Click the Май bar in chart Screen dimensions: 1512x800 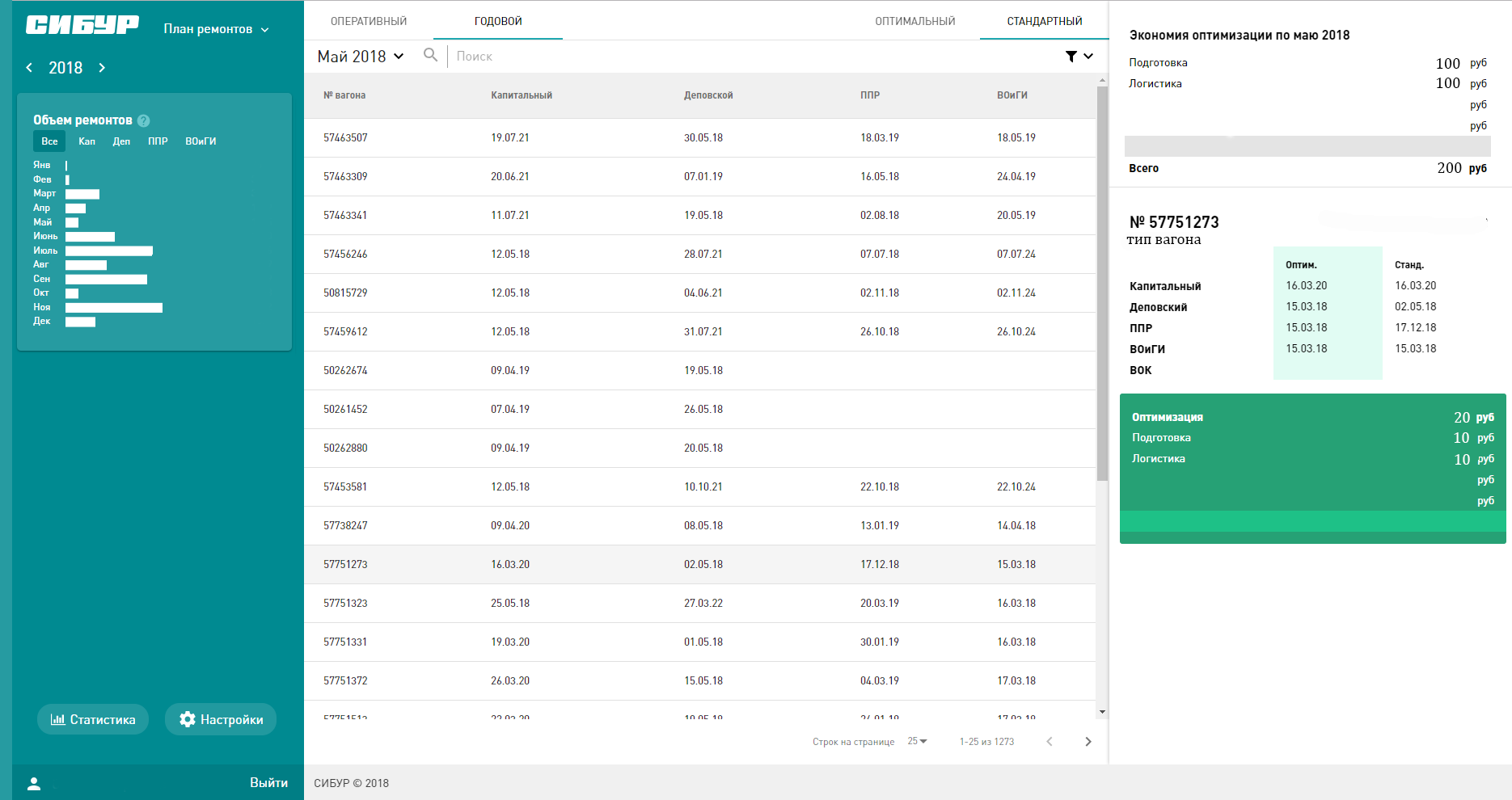pyautogui.click(x=72, y=223)
